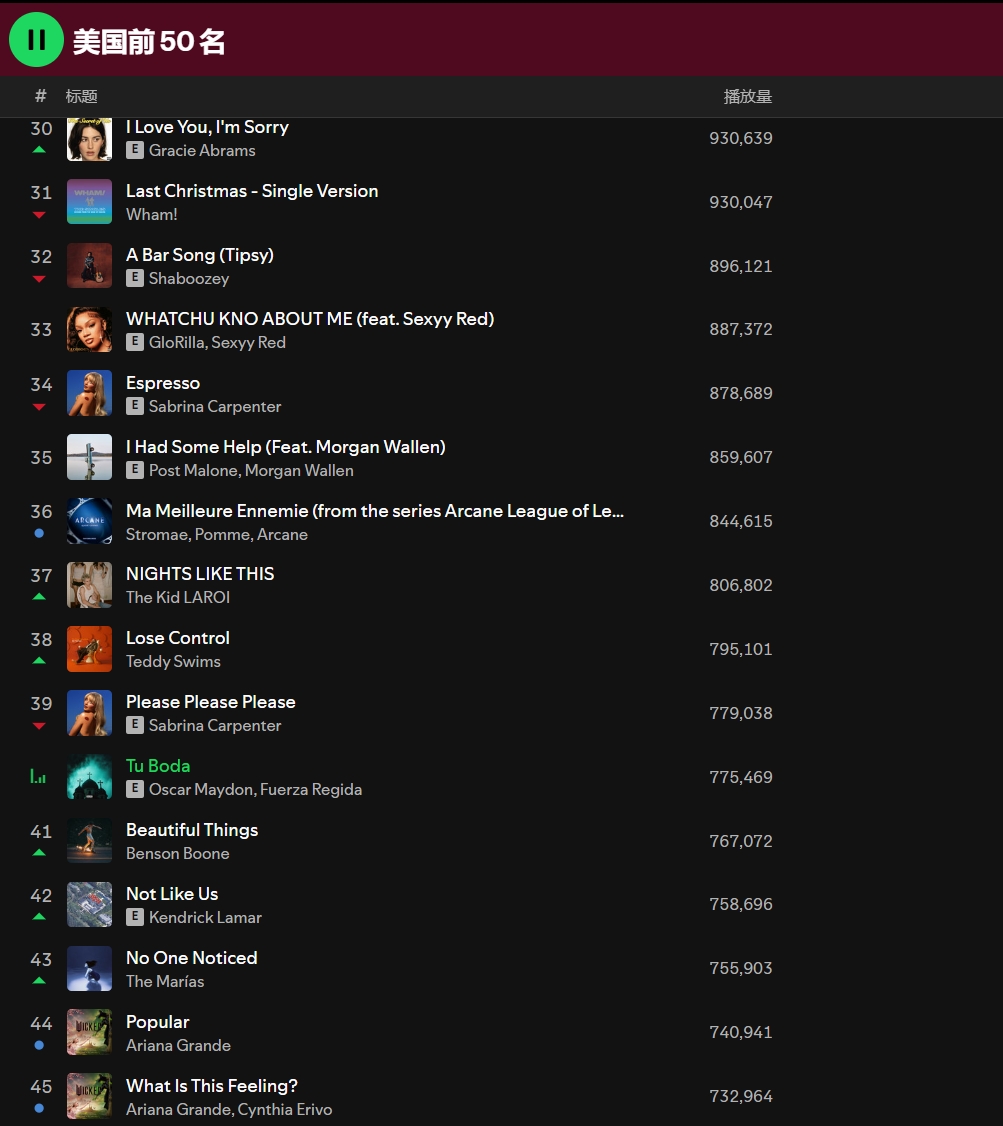Open the Tu Boda album cover
The height and width of the screenshot is (1126, 1003).
pyautogui.click(x=90, y=776)
